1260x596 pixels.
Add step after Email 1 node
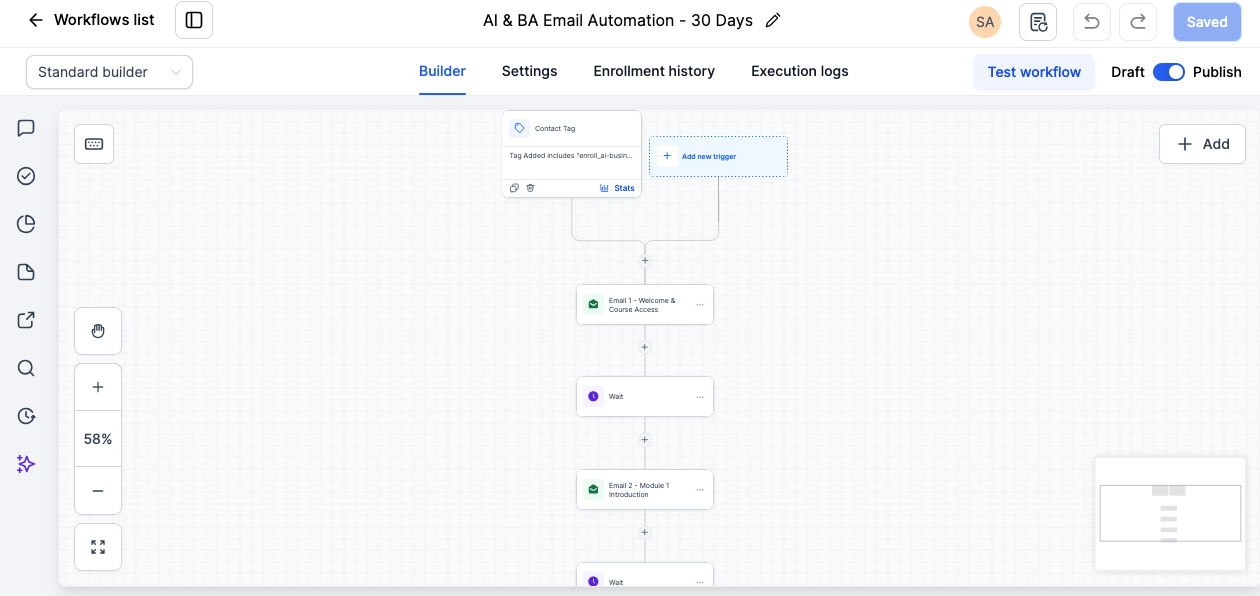645,348
